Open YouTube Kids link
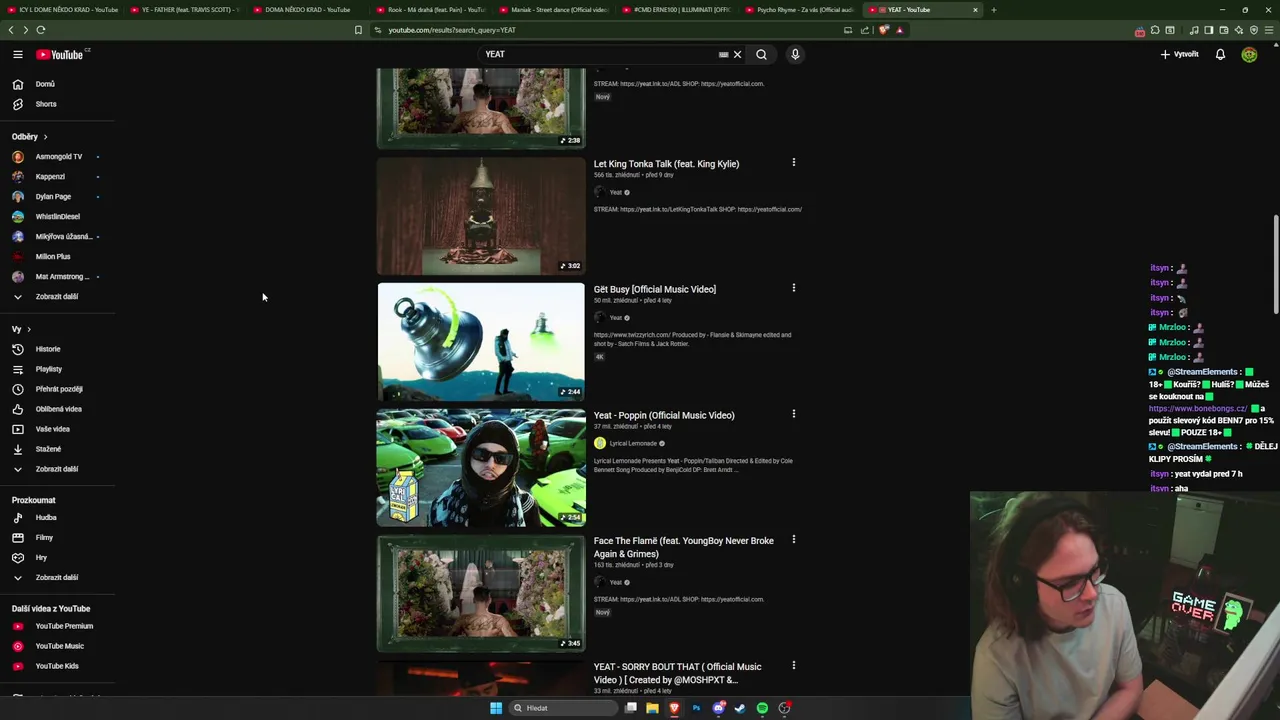Image resolution: width=1280 pixels, height=720 pixels. click(x=57, y=666)
